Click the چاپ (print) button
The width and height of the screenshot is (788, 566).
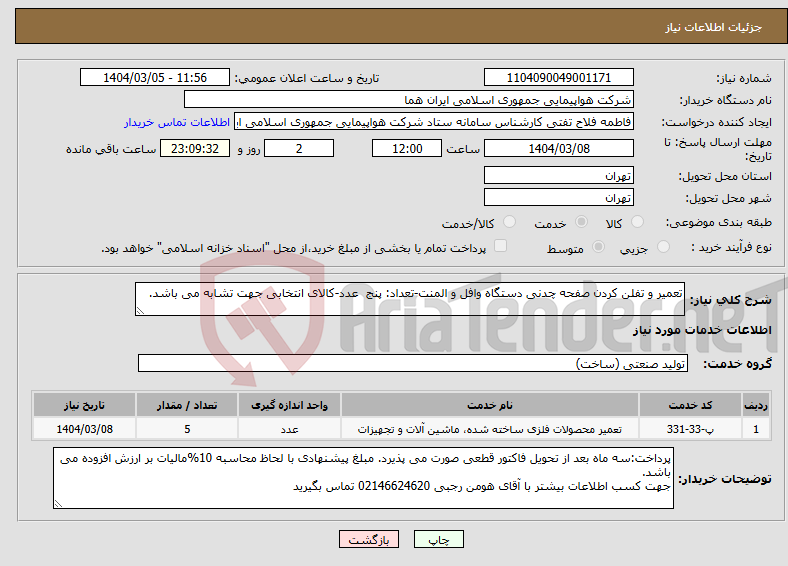[438, 539]
